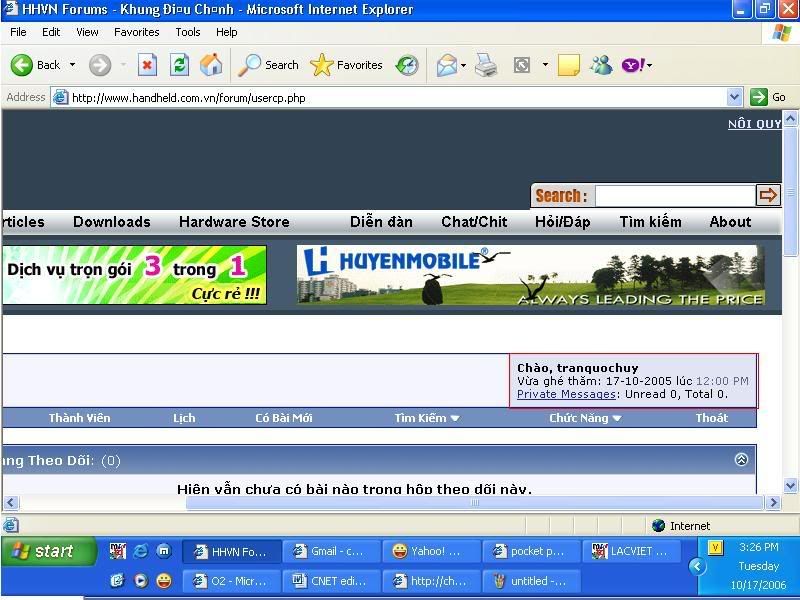Click the Refresh page icon
This screenshot has height=600, width=800.
(179, 65)
